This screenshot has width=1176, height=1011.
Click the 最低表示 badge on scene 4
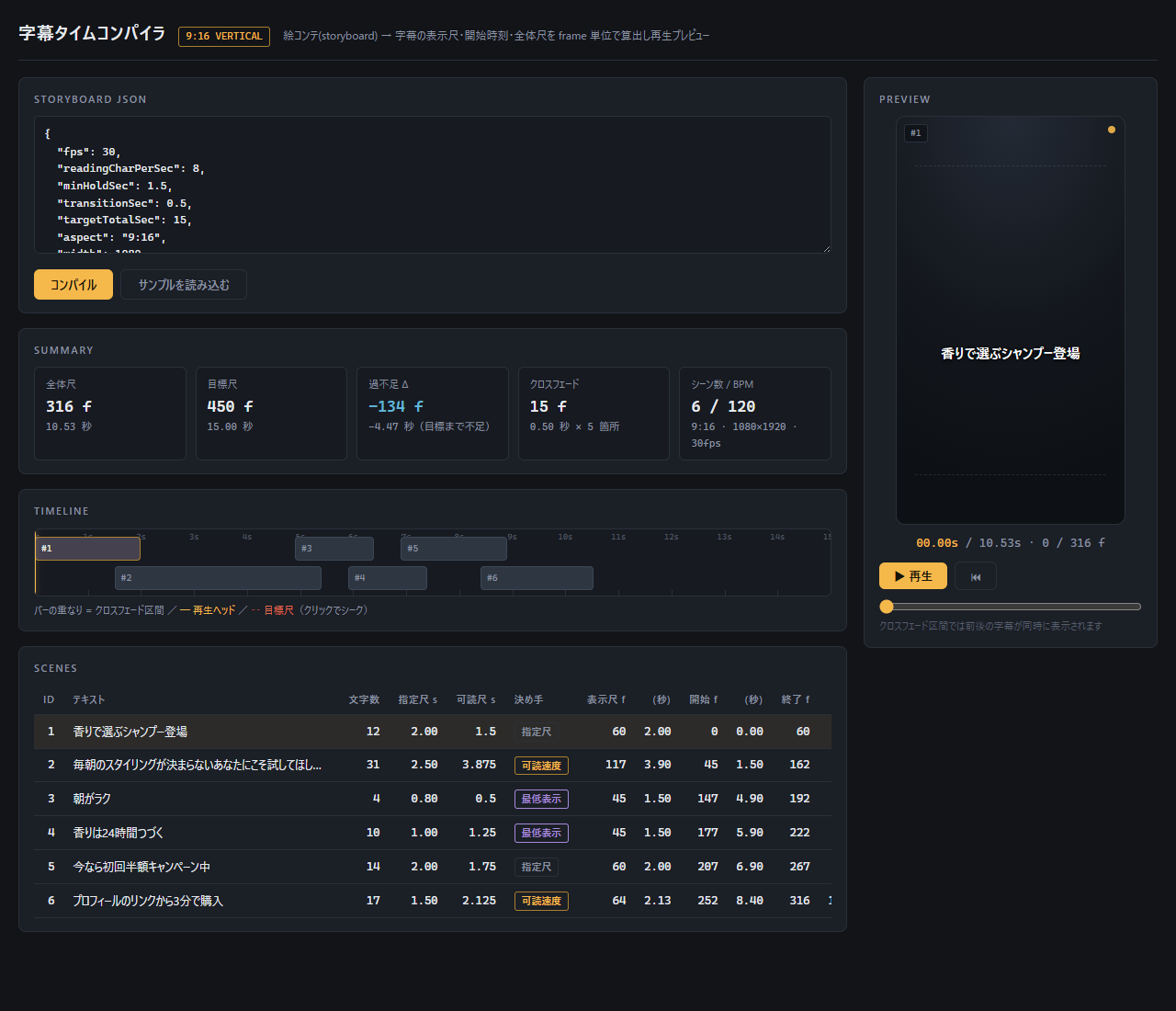[x=541, y=833]
